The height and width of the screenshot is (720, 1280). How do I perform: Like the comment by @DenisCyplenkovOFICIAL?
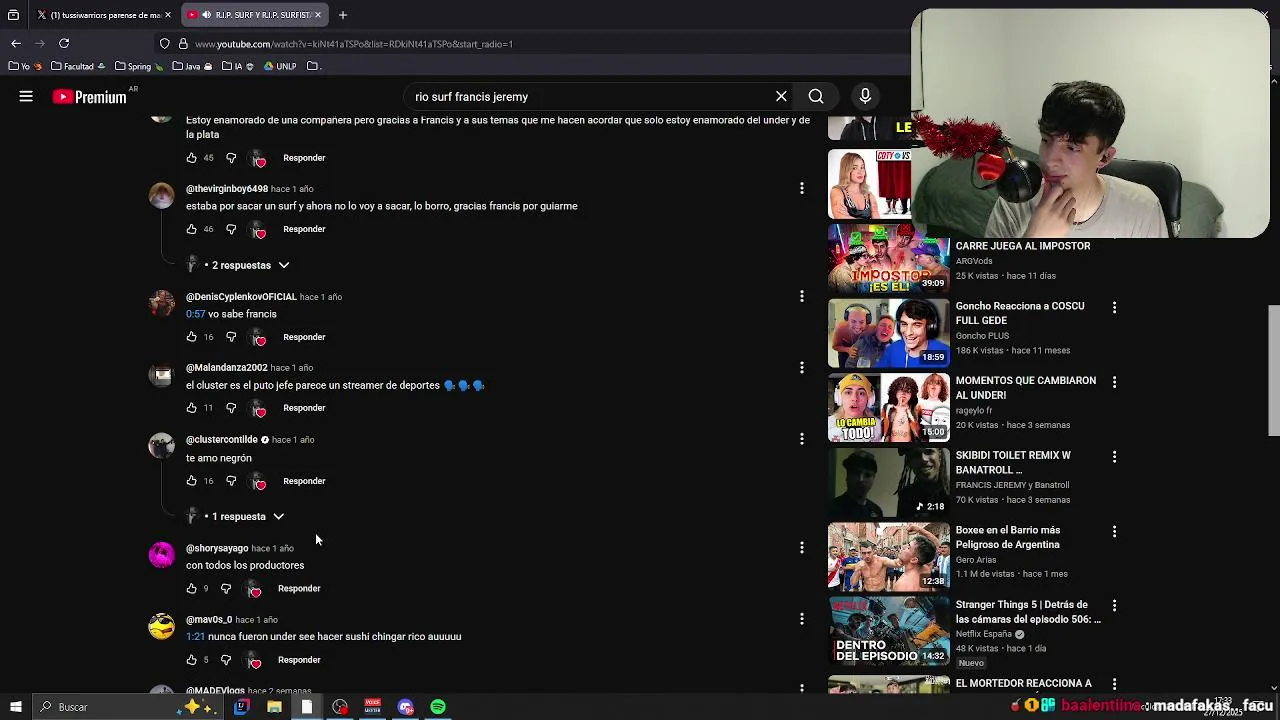(191, 337)
